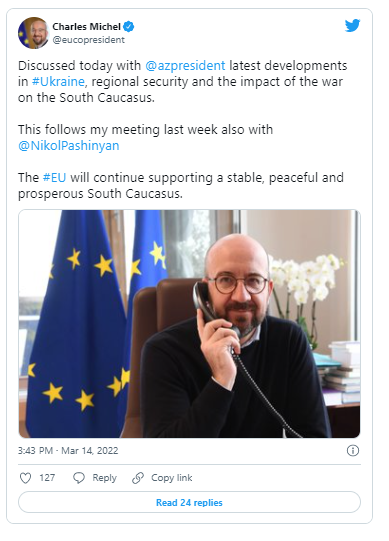Image resolution: width=389 pixels, height=541 pixels.
Task: Click the Reply text label
Action: [104, 478]
